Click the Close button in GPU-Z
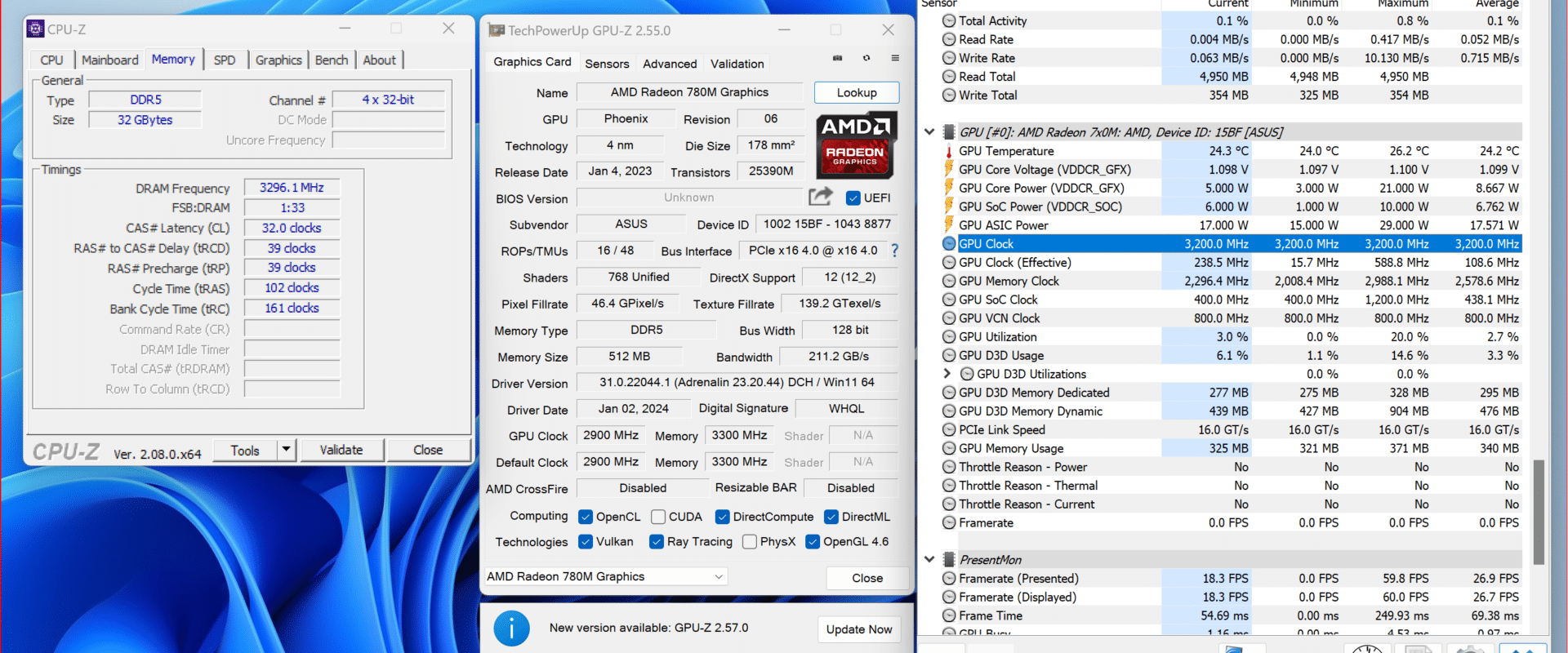The image size is (1568, 653). 867,578
